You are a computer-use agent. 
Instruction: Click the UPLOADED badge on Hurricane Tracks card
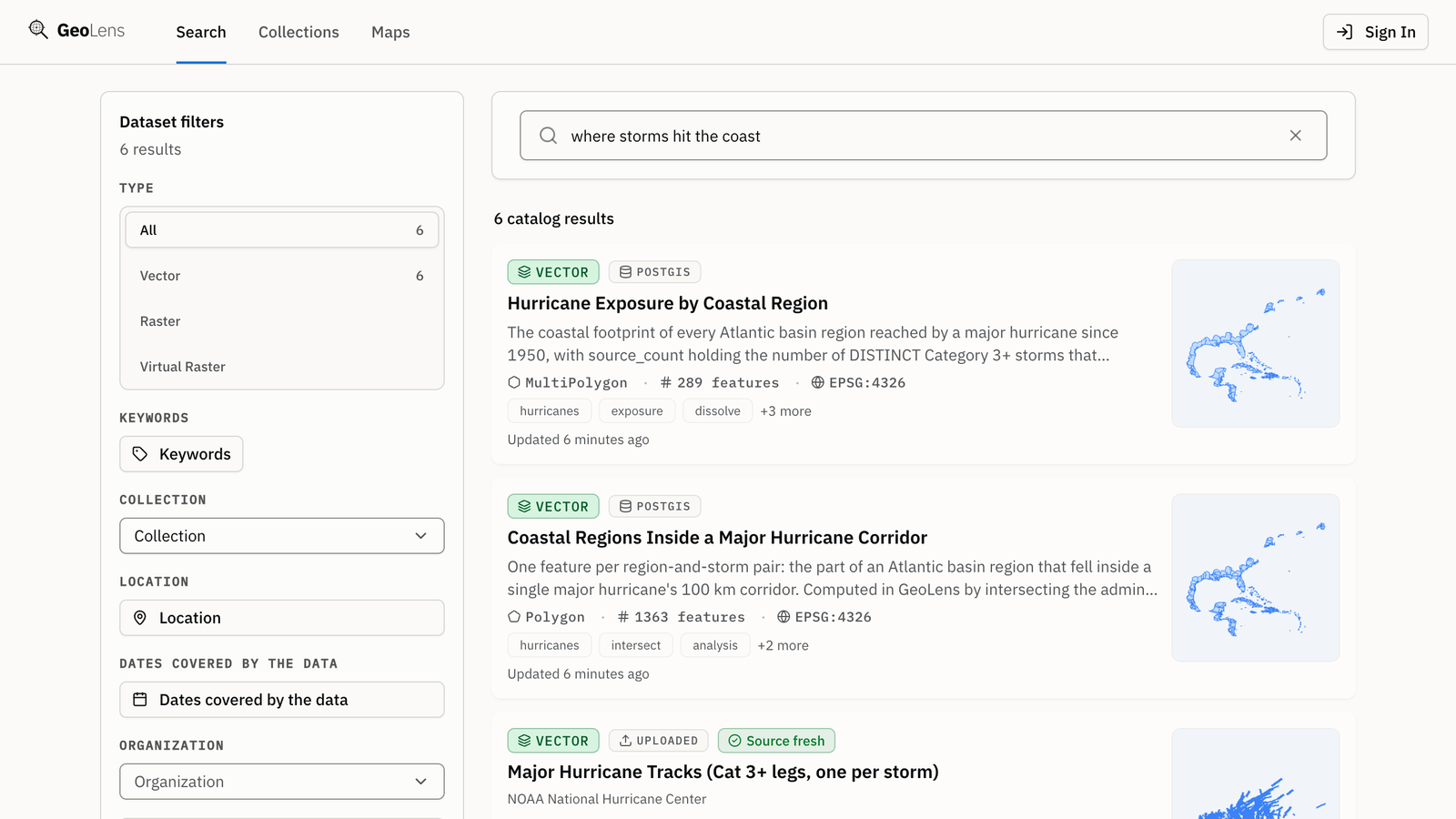coord(659,741)
